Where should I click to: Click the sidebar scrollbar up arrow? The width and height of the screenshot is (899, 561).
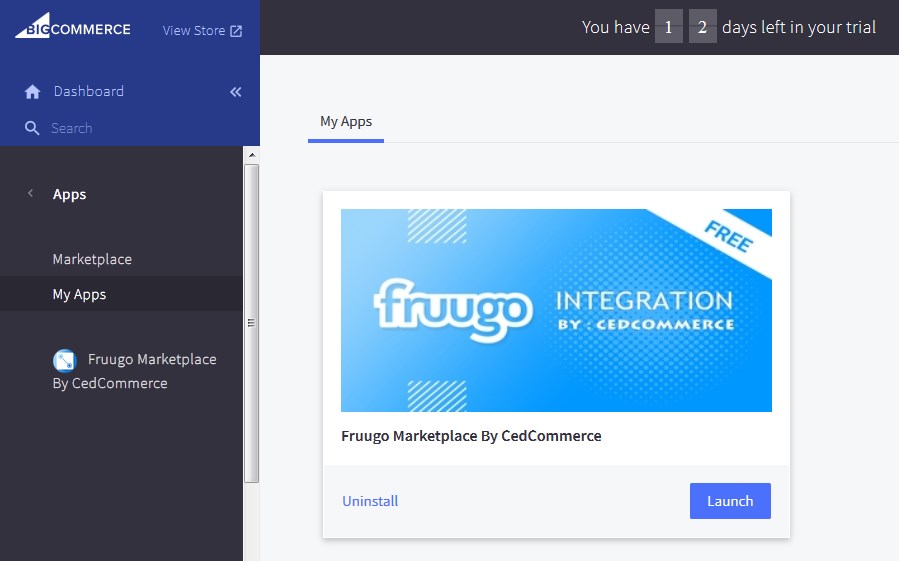tap(252, 155)
